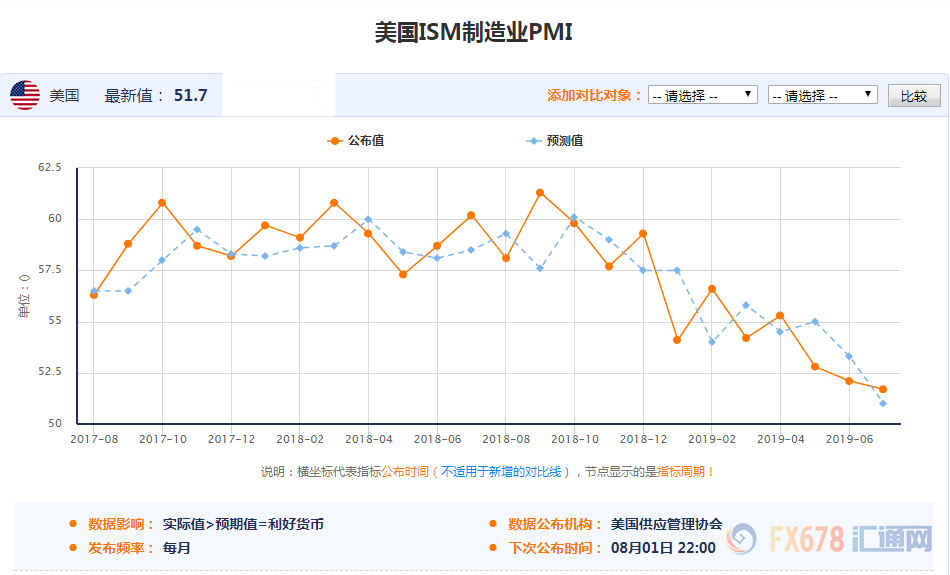This screenshot has width=950, height=575.
Task: Click the blue 不适用于新增的对比线 text
Action: pyautogui.click(x=501, y=471)
